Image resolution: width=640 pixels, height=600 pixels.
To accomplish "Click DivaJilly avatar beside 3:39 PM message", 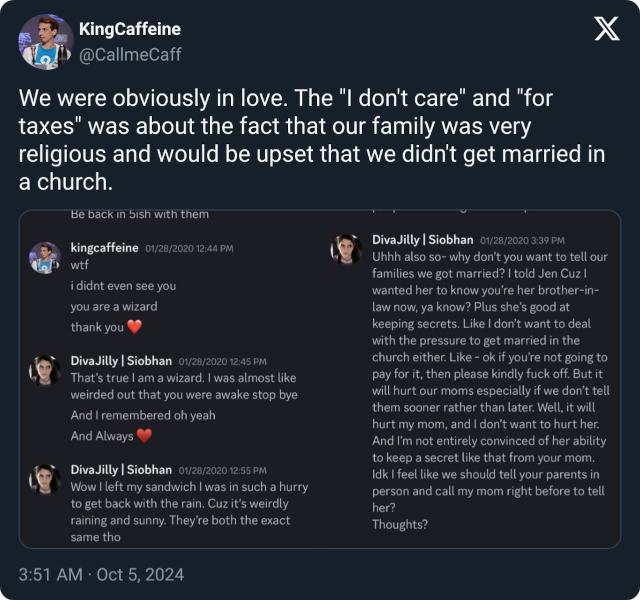I will click(346, 250).
